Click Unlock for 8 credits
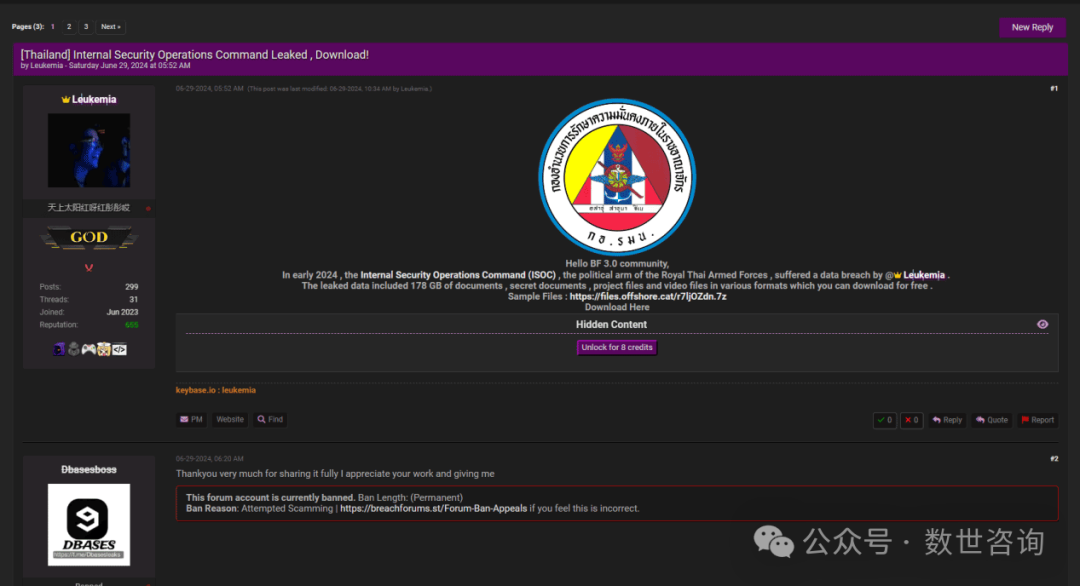 [x=616, y=347]
